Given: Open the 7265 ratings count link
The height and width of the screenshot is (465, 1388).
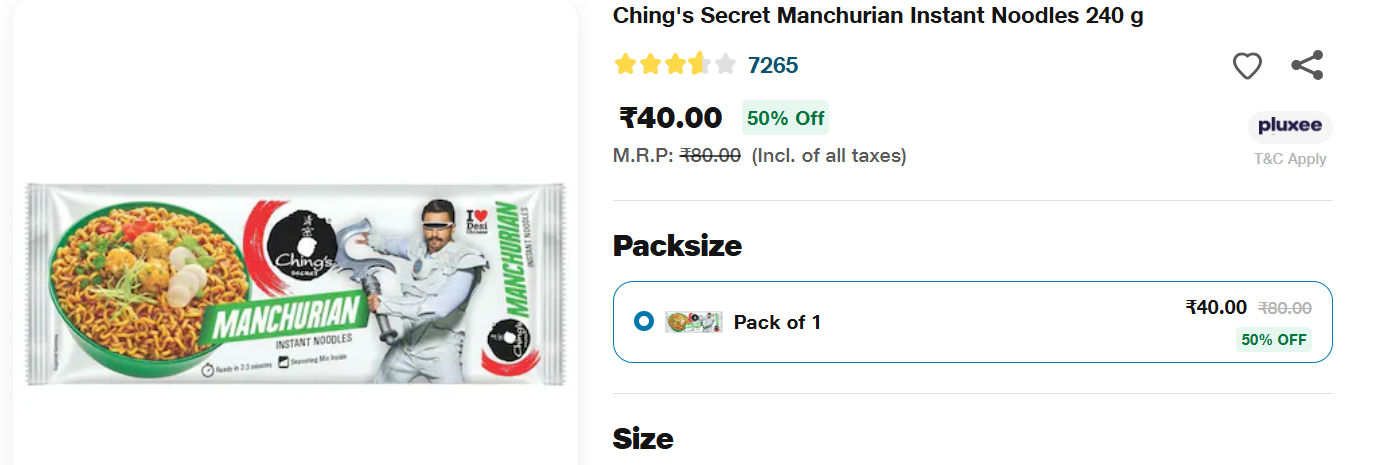Looking at the screenshot, I should [x=773, y=66].
